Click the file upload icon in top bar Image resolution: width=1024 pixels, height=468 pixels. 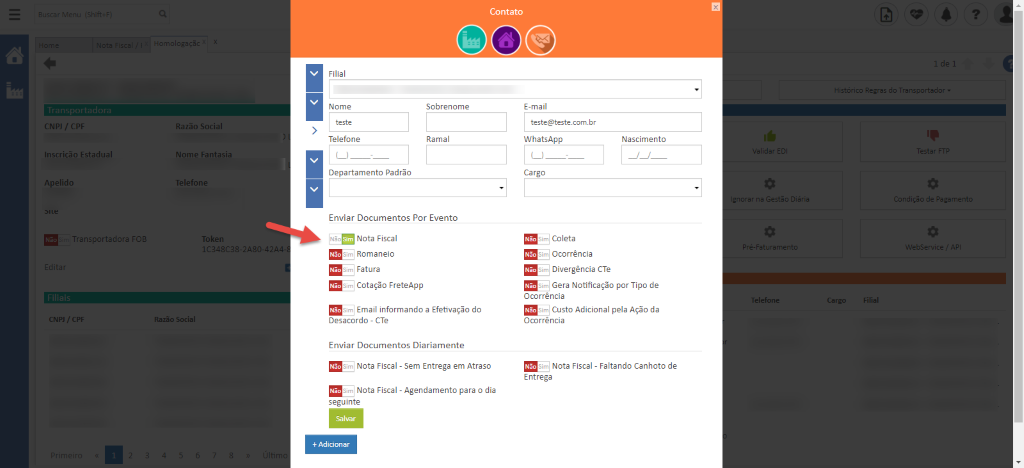[x=886, y=15]
